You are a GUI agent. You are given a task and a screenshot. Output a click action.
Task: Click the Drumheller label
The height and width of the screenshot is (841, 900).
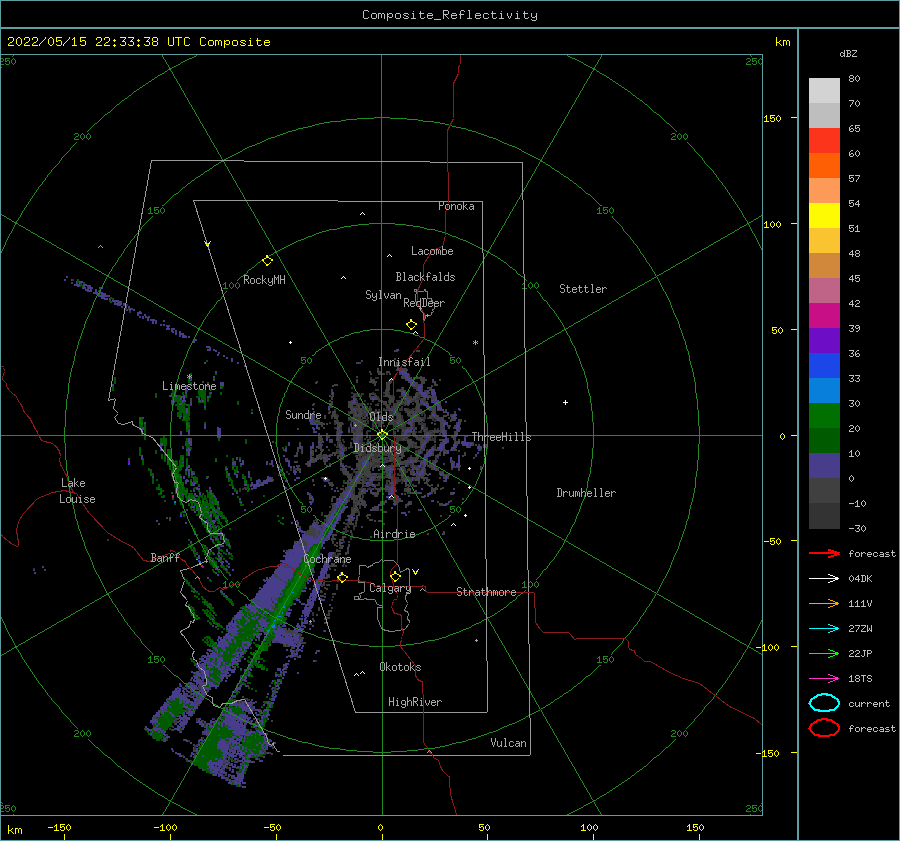586,493
